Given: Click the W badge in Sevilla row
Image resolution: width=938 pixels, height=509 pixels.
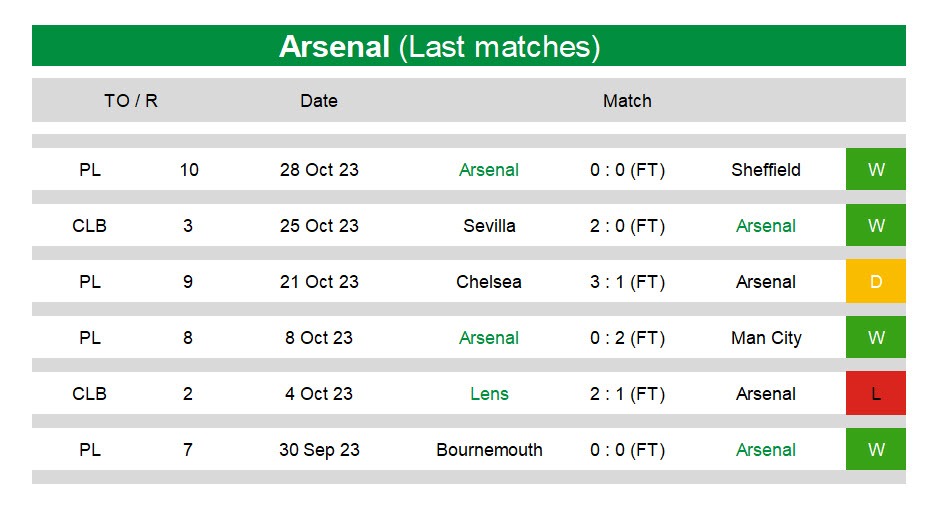Looking at the screenshot, I should tap(875, 226).
